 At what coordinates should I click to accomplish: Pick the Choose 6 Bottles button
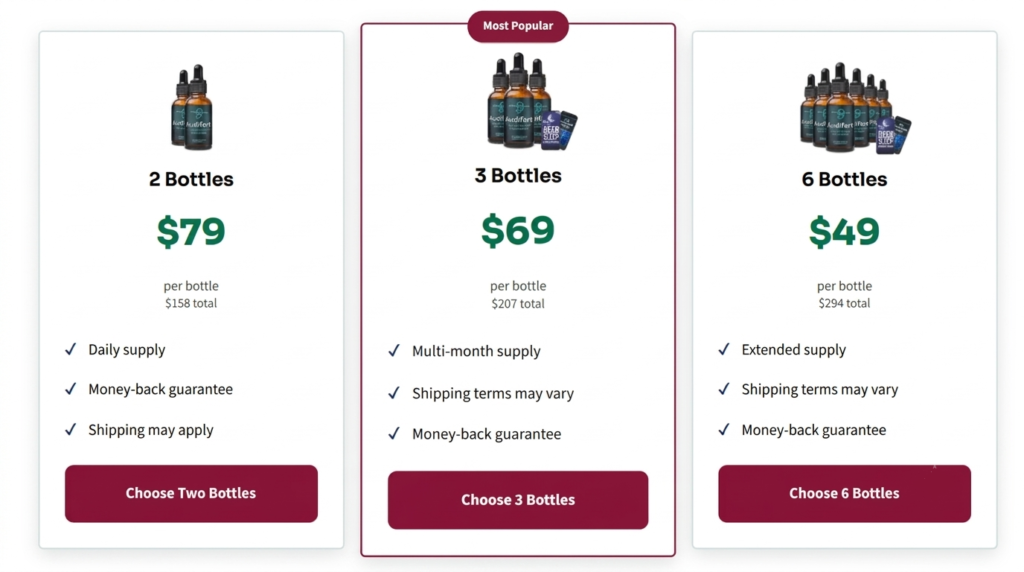click(x=844, y=494)
